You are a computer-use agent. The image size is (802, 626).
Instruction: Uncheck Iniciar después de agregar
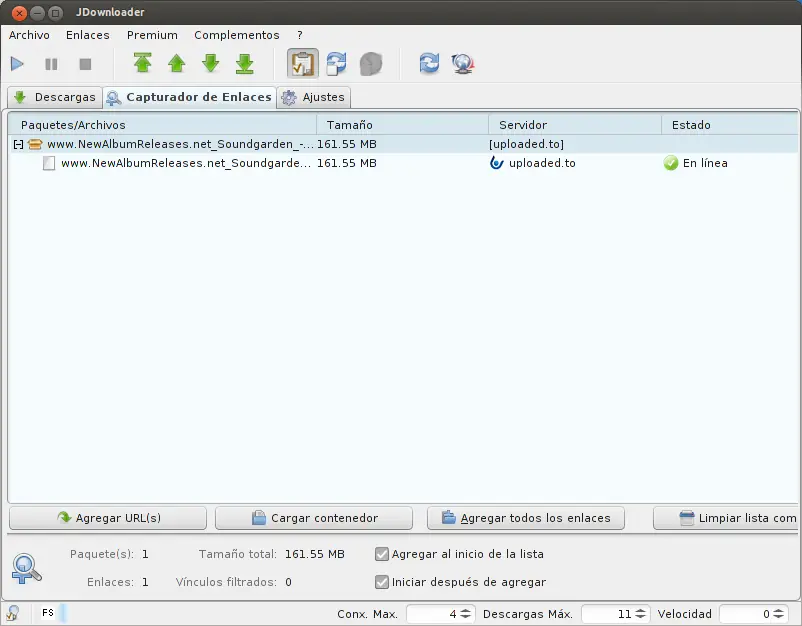click(x=382, y=582)
